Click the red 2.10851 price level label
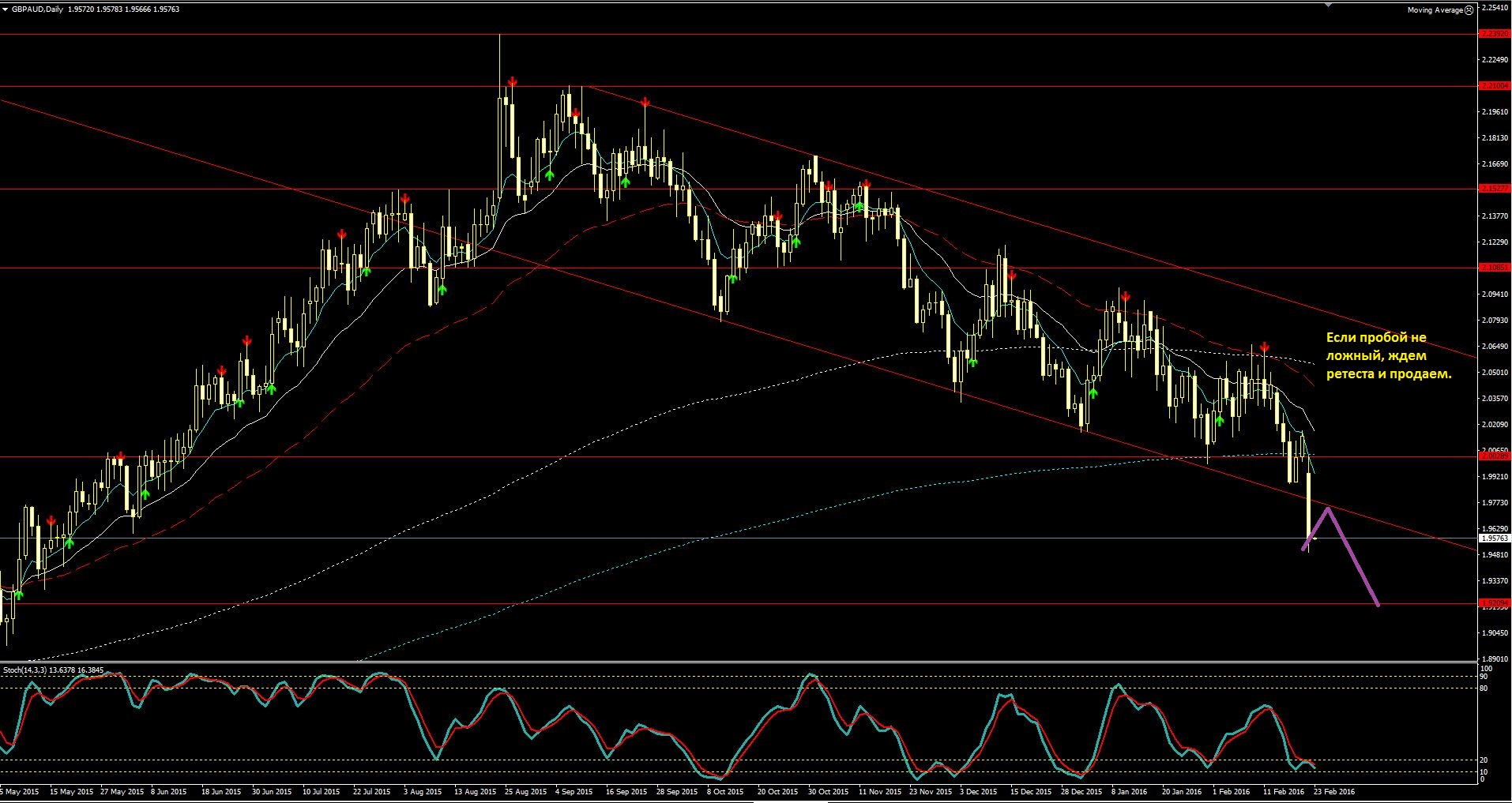The image size is (1512, 803). [1495, 268]
